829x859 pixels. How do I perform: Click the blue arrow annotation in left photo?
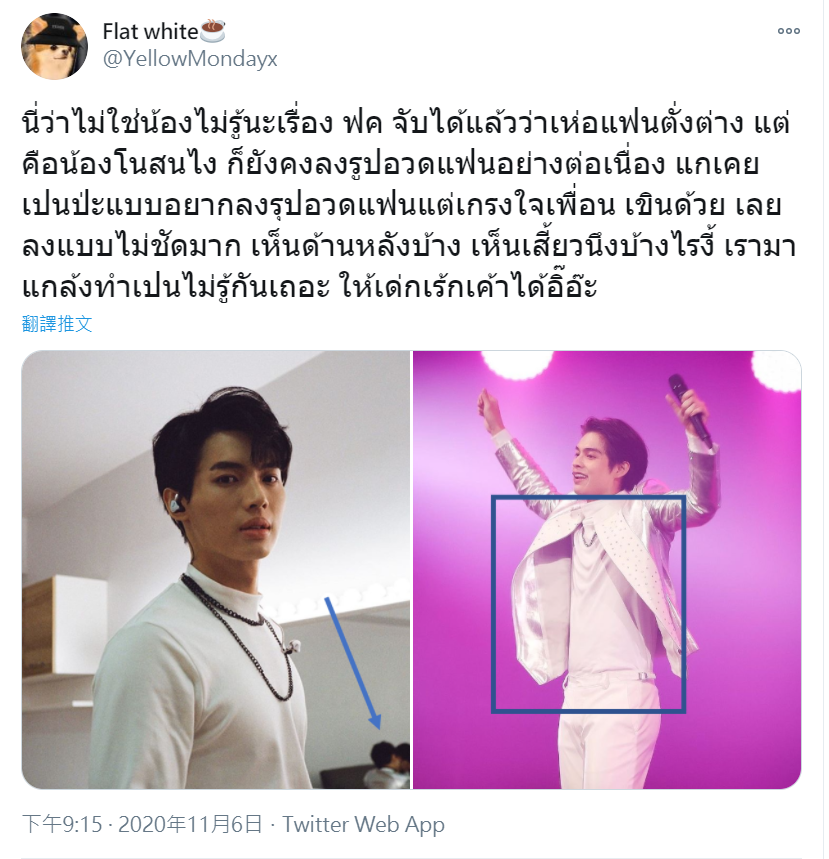point(353,663)
